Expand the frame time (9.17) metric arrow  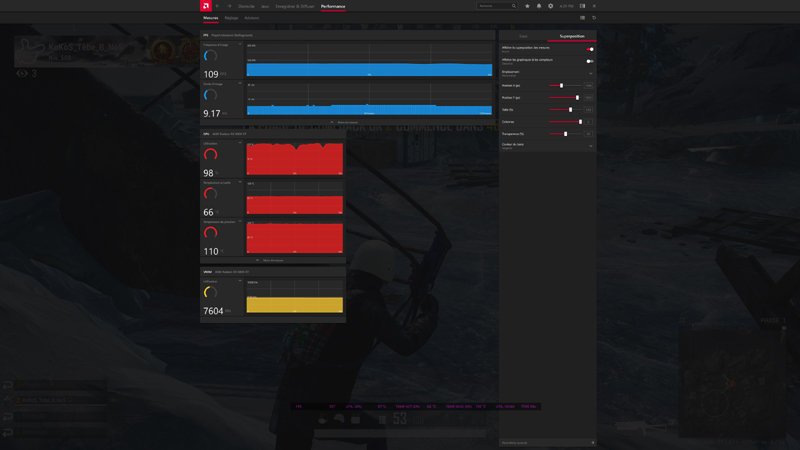point(240,84)
